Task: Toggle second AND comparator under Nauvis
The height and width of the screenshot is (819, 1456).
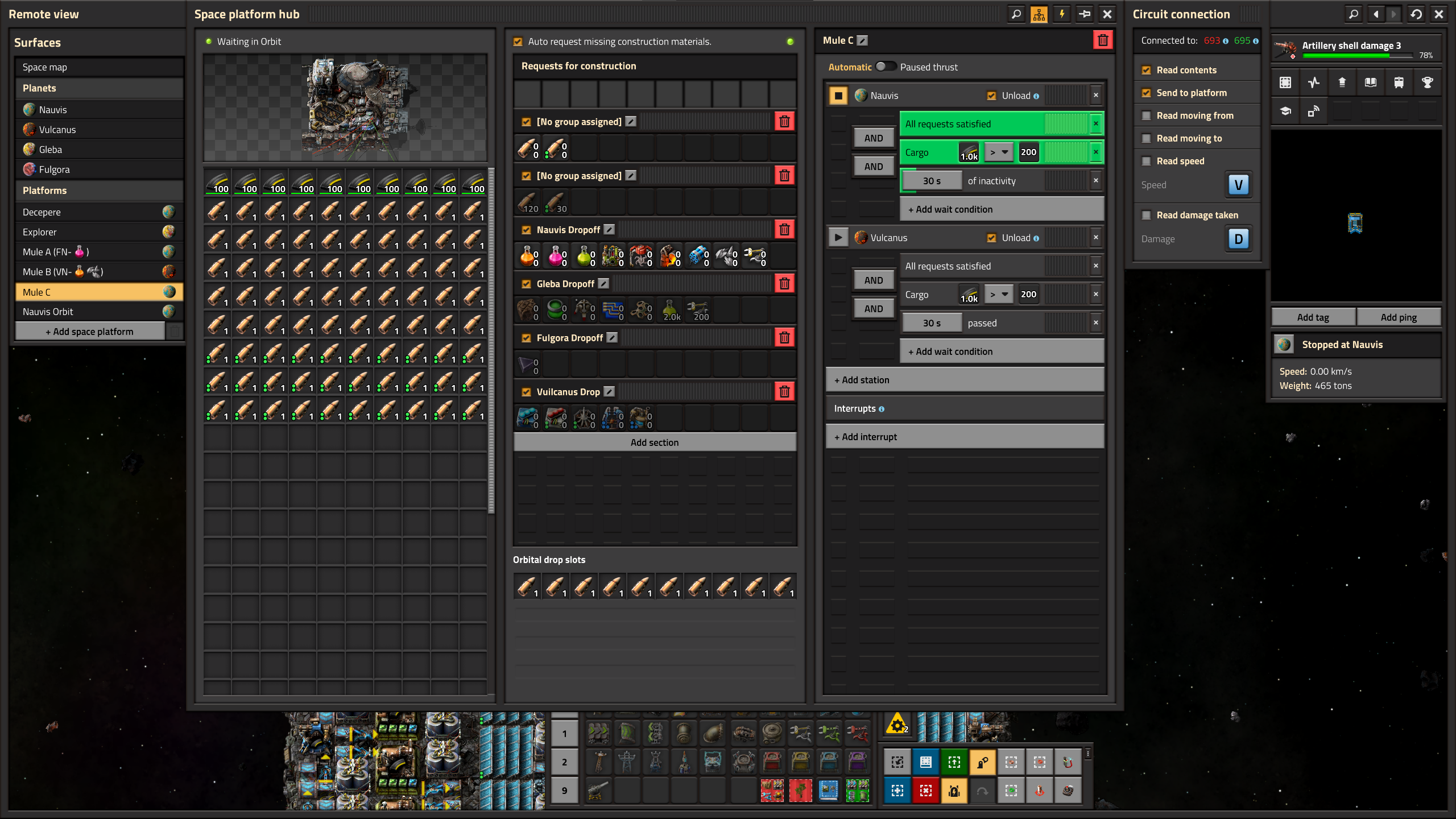Action: tap(874, 167)
